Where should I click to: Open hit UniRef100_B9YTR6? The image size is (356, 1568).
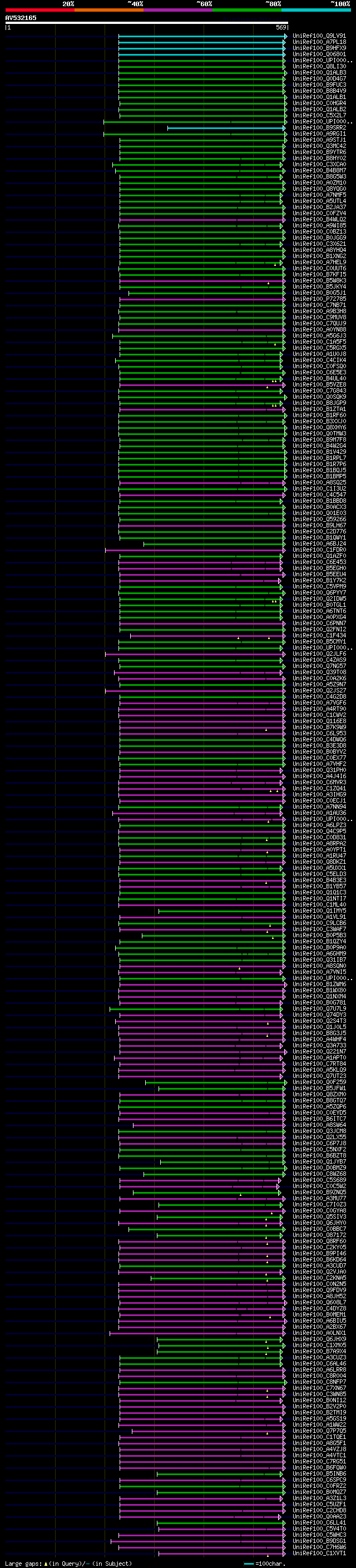pos(319,152)
